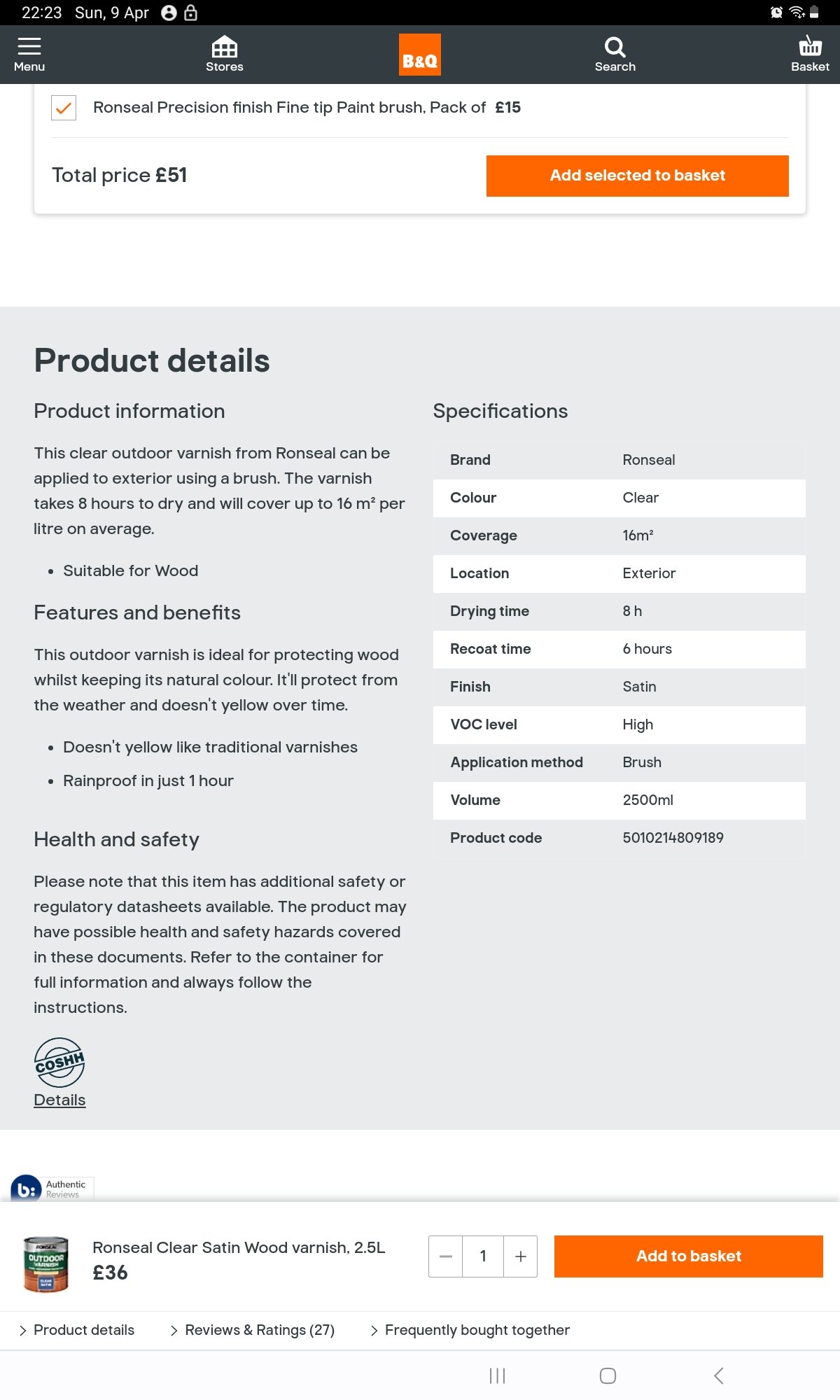This screenshot has width=840, height=1400.
Task: Decrease quantity with the minus button
Action: 446,1256
